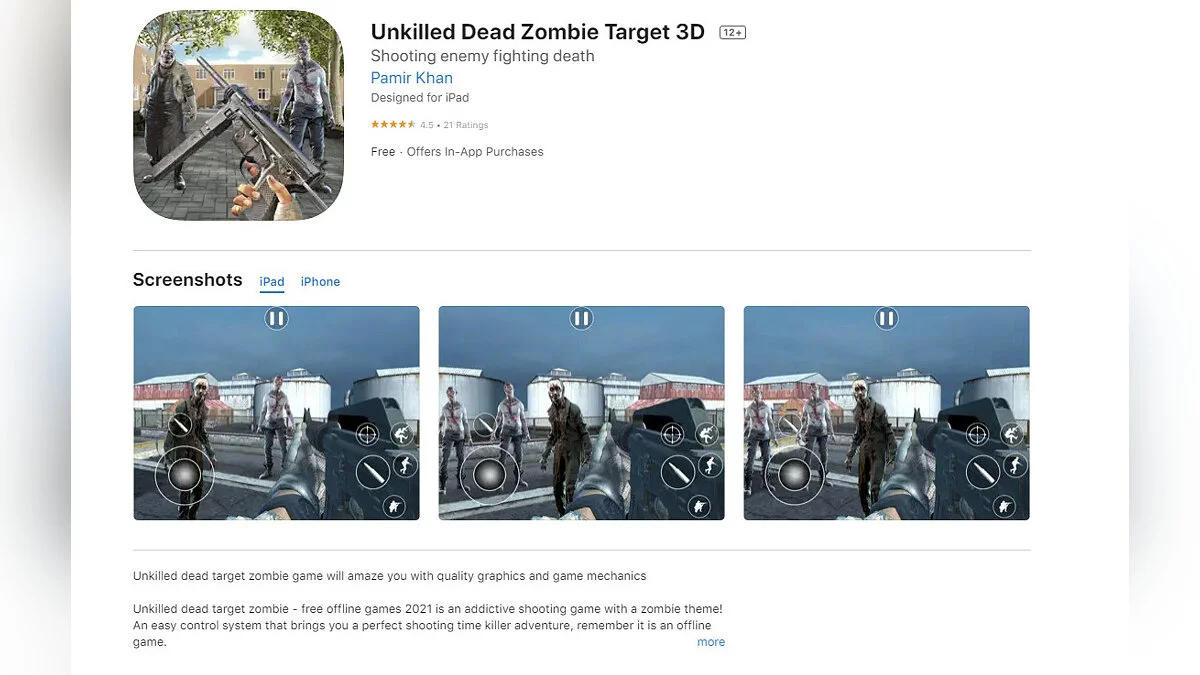This screenshot has height=675, width=1200.
Task: Tap the pause icon in third screenshot
Action: click(886, 319)
